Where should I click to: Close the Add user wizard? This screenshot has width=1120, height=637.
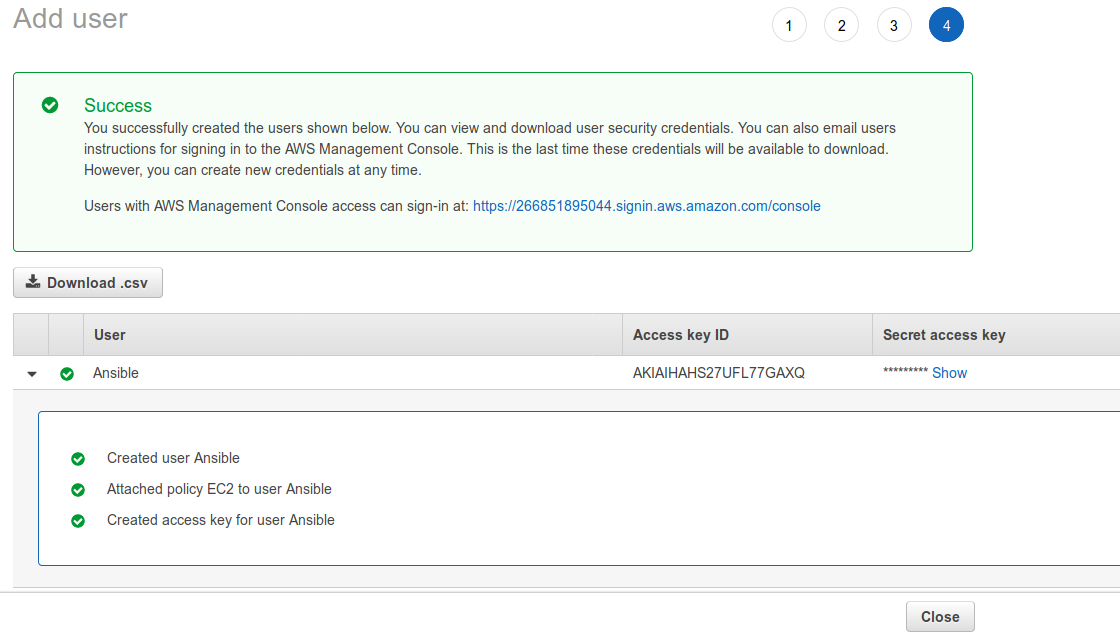(939, 617)
